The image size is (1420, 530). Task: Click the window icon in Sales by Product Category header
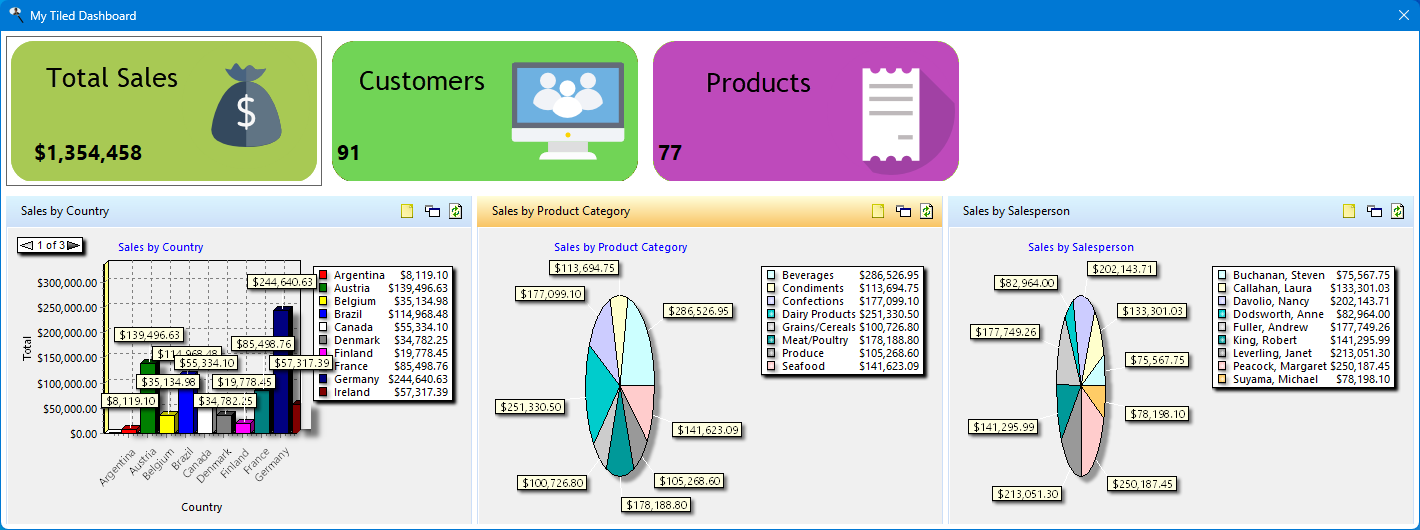[x=903, y=211]
